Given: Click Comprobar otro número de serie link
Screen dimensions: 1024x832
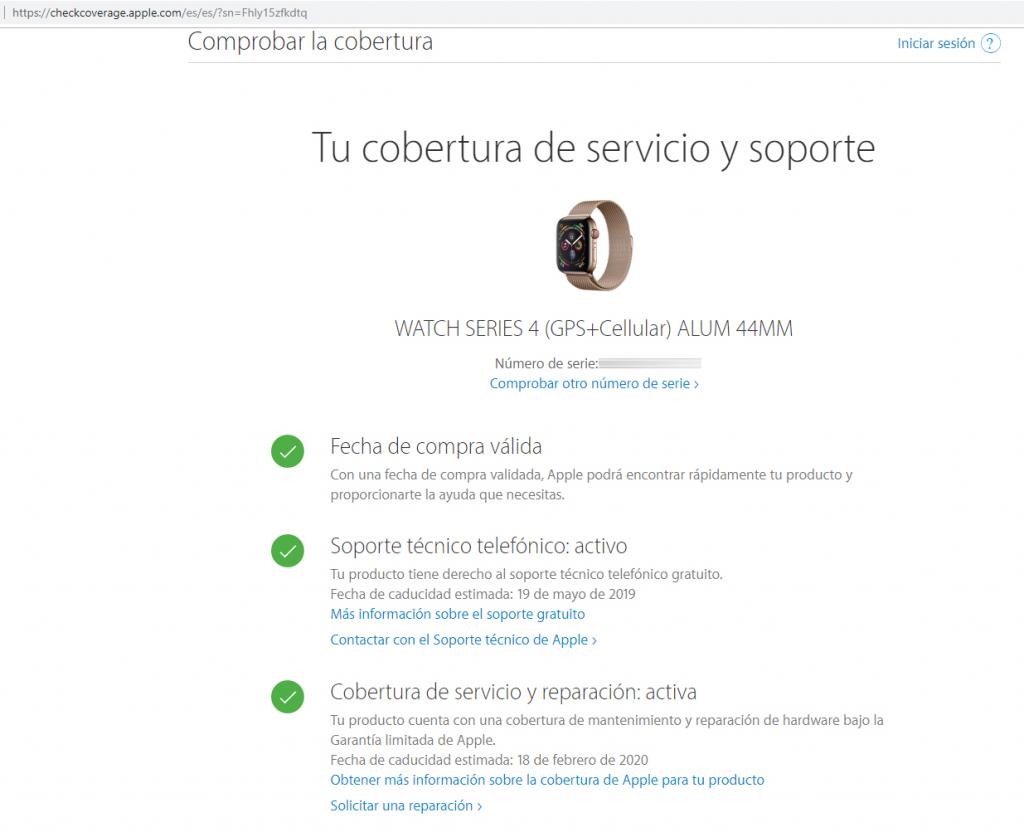Looking at the screenshot, I should click(594, 383).
